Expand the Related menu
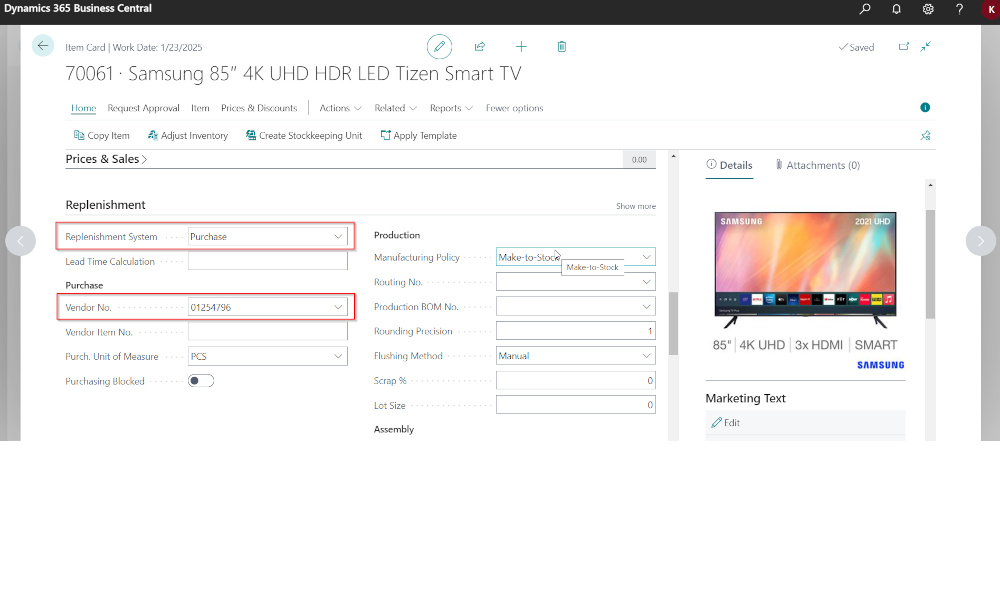The image size is (1000, 600). click(395, 108)
